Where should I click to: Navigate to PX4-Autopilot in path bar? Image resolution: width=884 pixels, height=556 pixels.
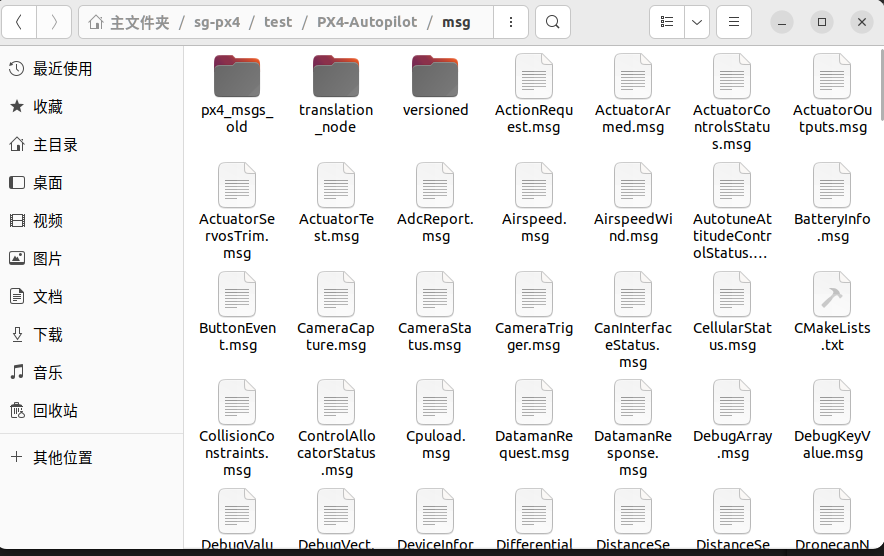367,22
